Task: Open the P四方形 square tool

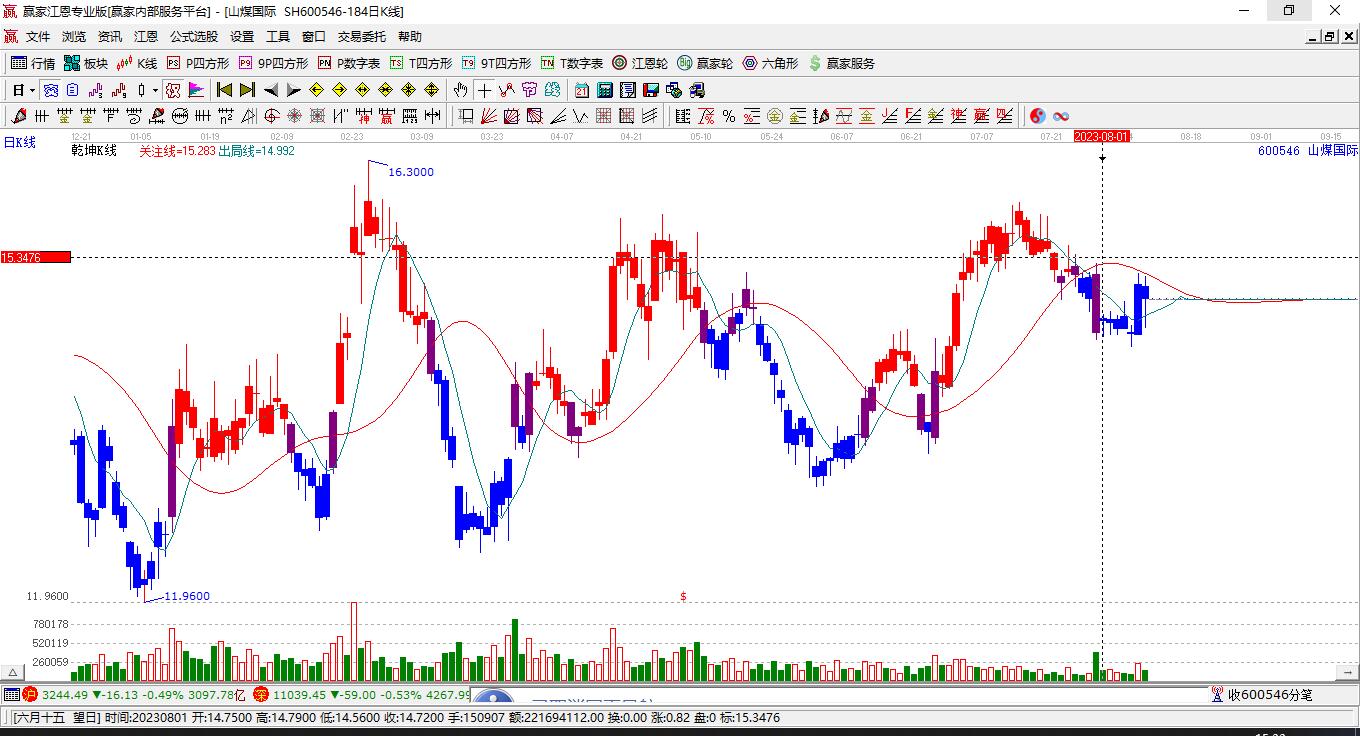Action: (x=197, y=63)
